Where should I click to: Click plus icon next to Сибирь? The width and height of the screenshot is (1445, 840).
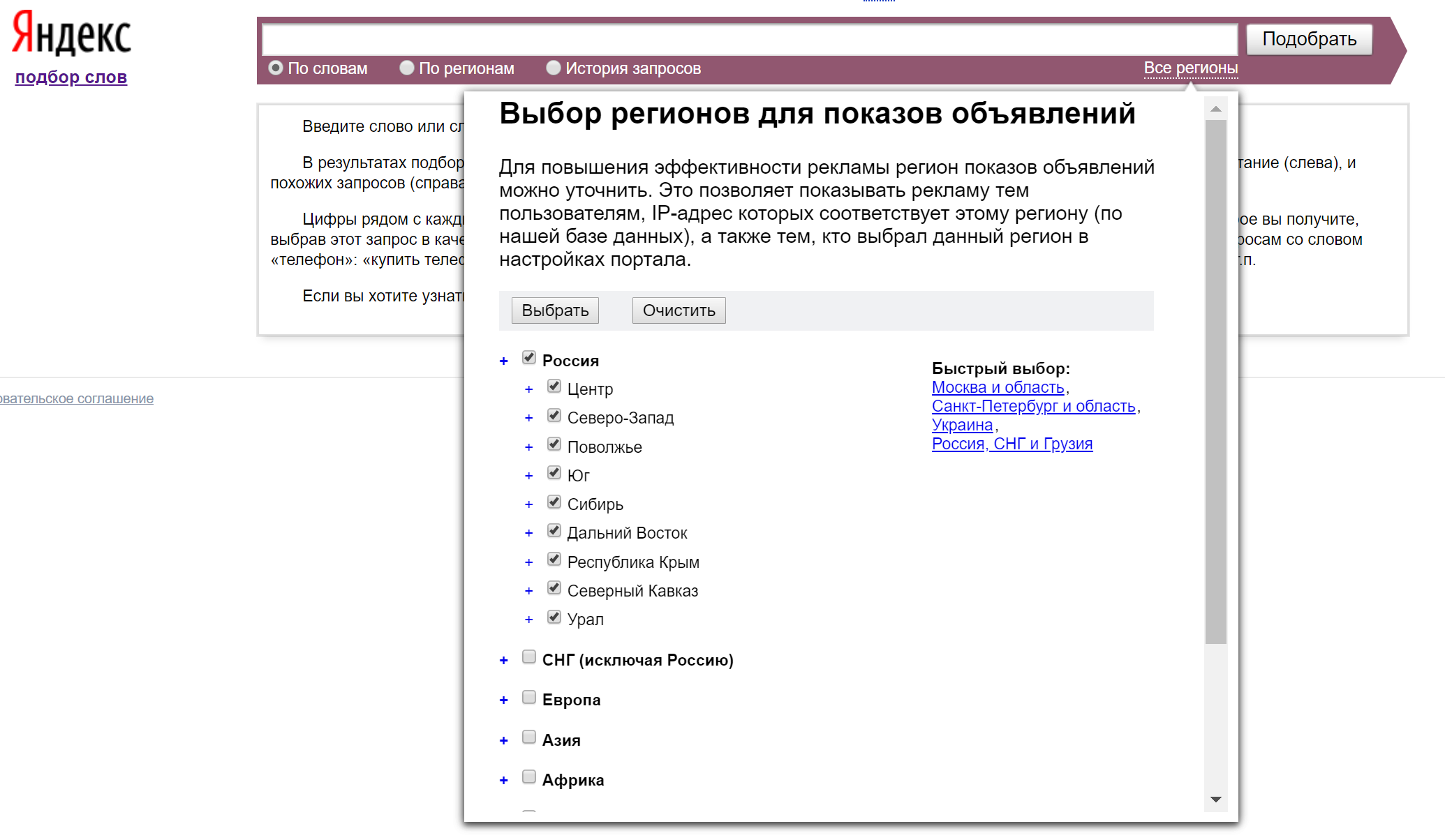click(x=528, y=505)
